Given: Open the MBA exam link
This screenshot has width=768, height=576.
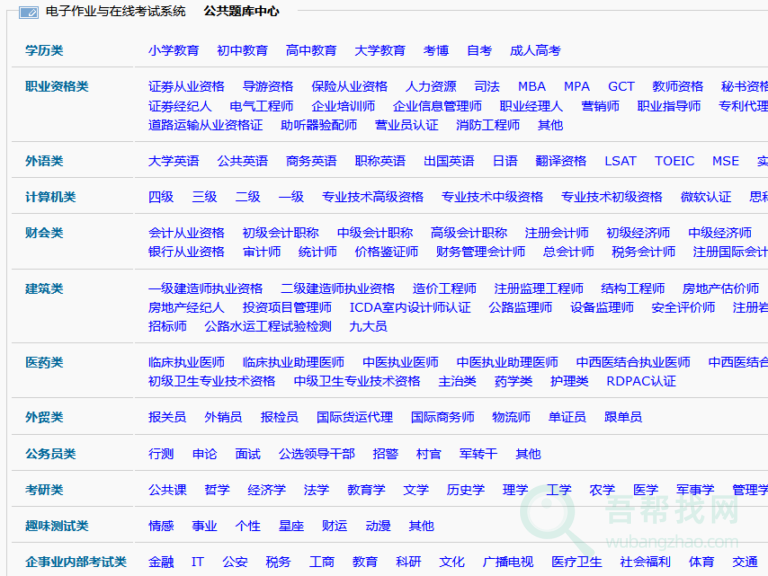Looking at the screenshot, I should [x=531, y=87].
